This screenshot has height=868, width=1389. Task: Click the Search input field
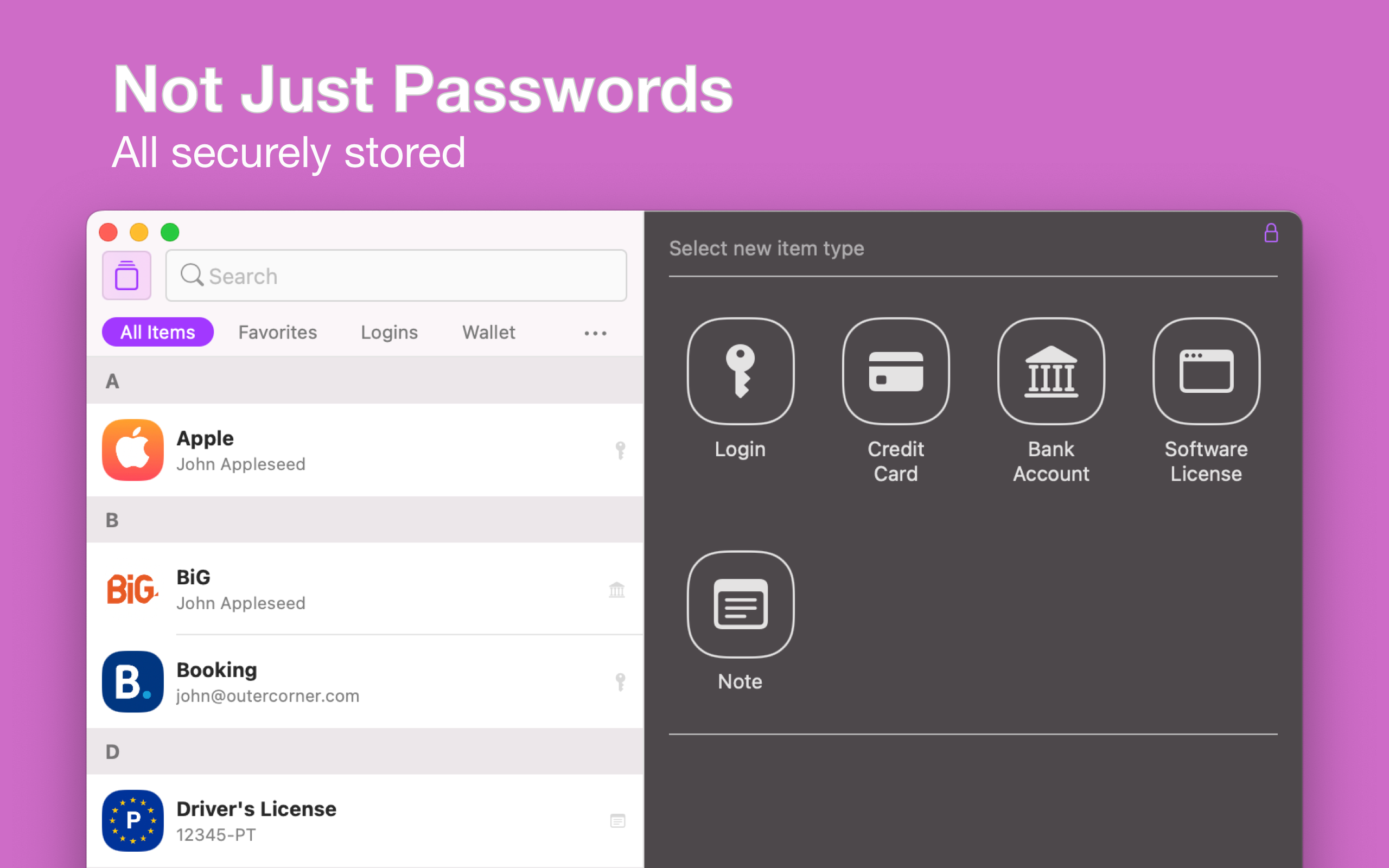(396, 276)
